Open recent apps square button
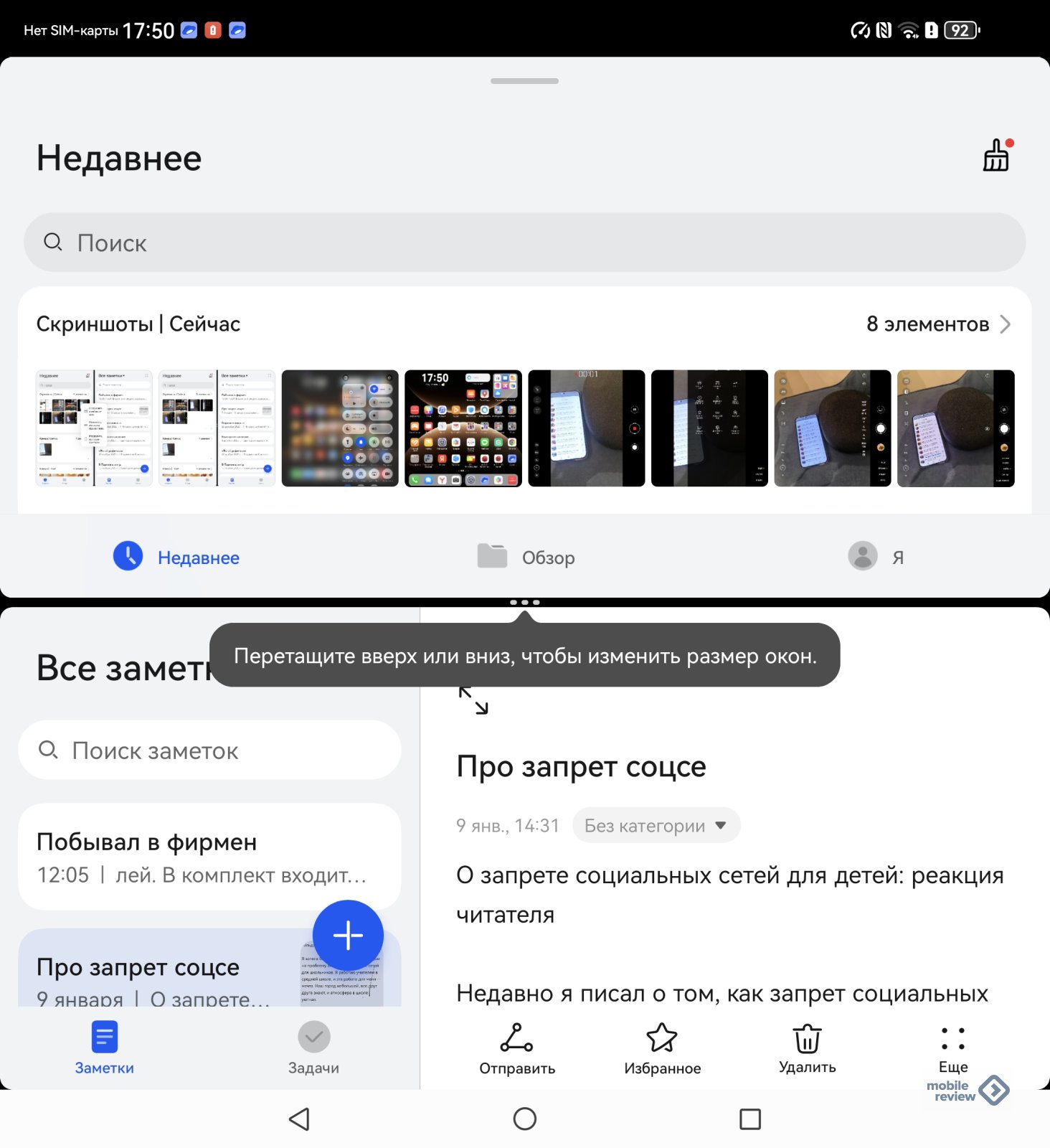The height and width of the screenshot is (1148, 1050). coord(749,1119)
